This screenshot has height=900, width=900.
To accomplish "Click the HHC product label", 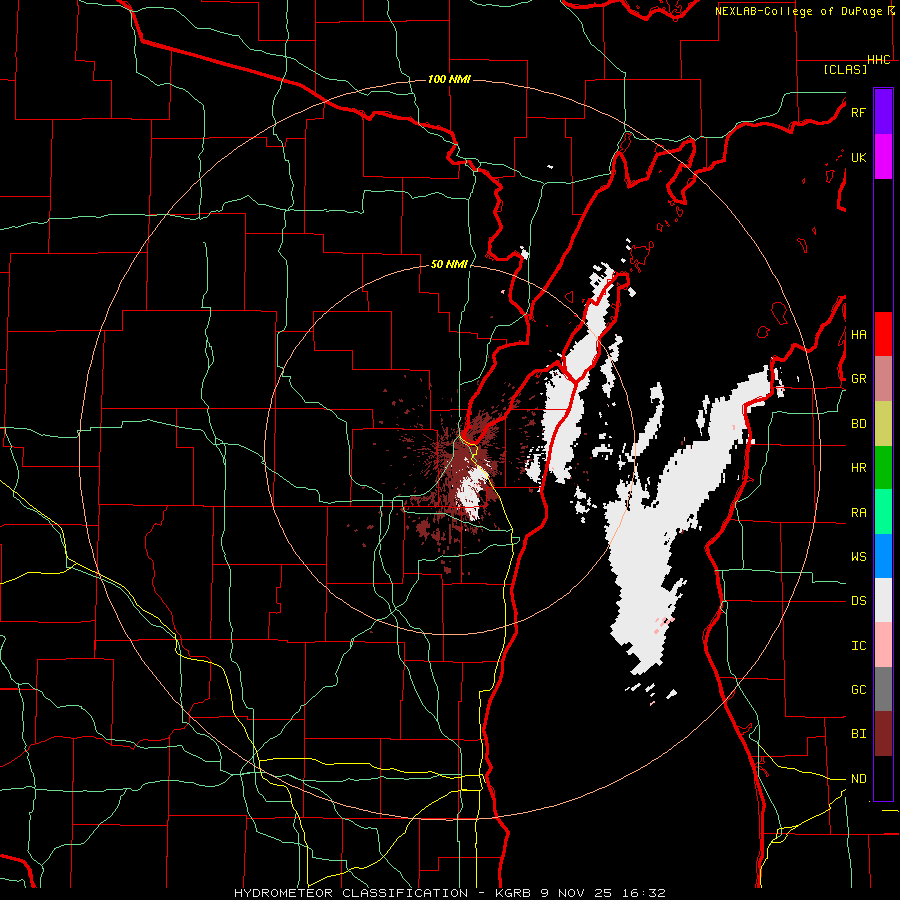I will (x=878, y=60).
